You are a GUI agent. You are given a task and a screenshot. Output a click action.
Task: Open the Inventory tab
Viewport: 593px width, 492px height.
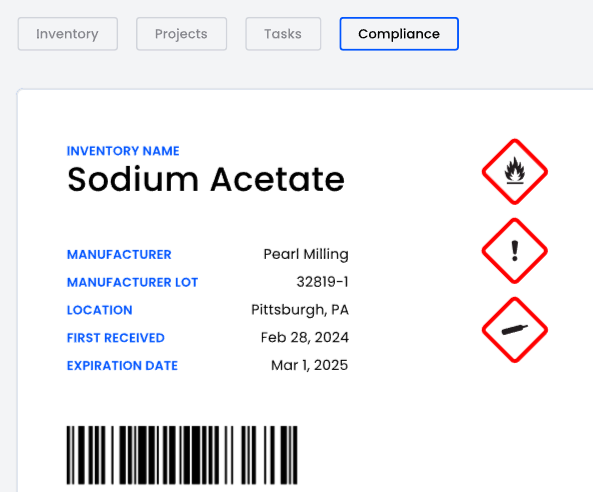[68, 34]
